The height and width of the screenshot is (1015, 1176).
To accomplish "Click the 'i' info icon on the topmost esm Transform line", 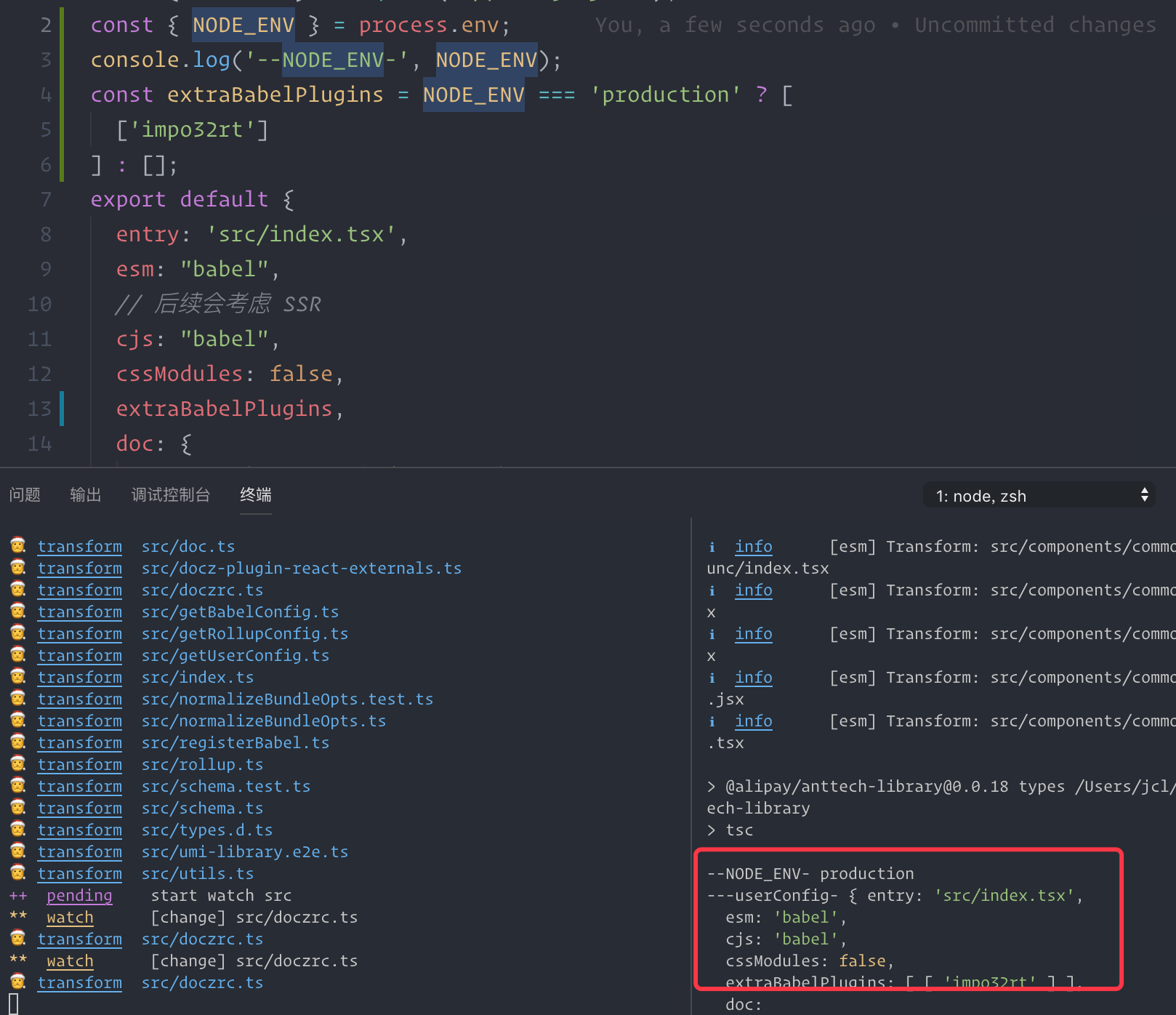I will pyautogui.click(x=712, y=546).
